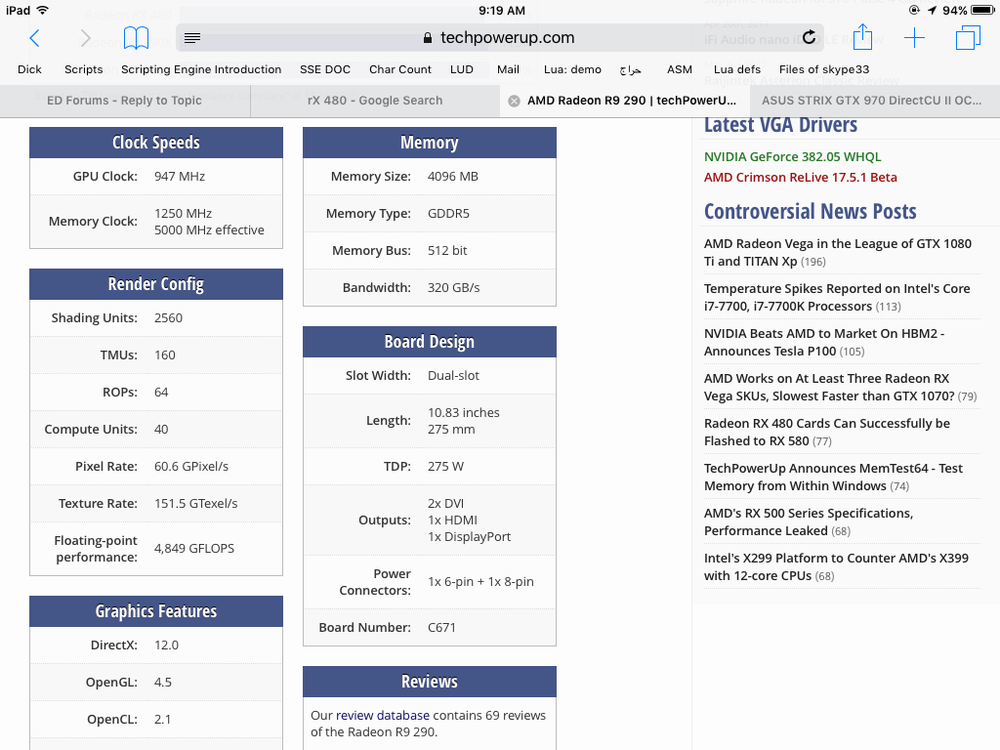The width and height of the screenshot is (1000, 750).
Task: Open Files of skype33 bookmark
Action: [824, 69]
